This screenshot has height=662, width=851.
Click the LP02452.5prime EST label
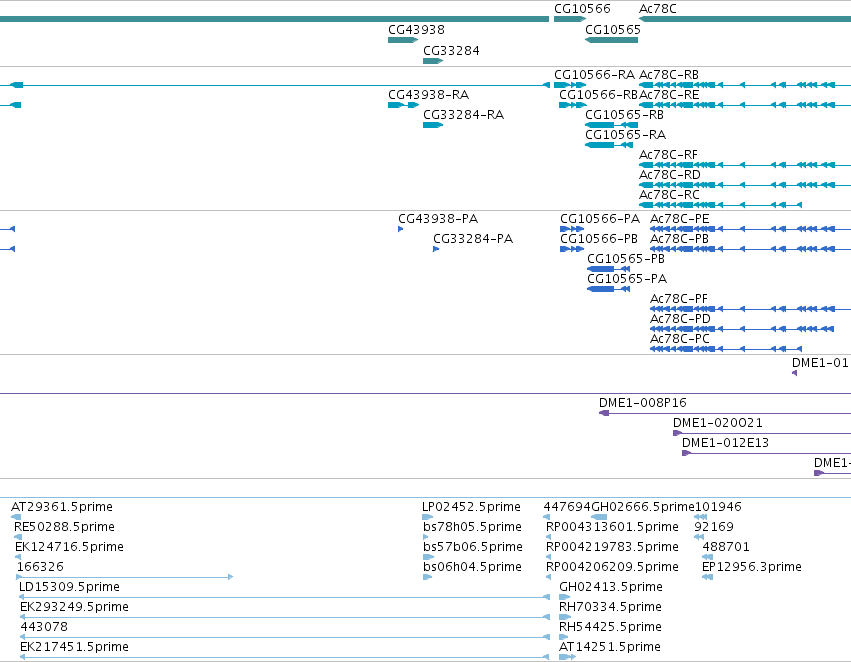471,507
